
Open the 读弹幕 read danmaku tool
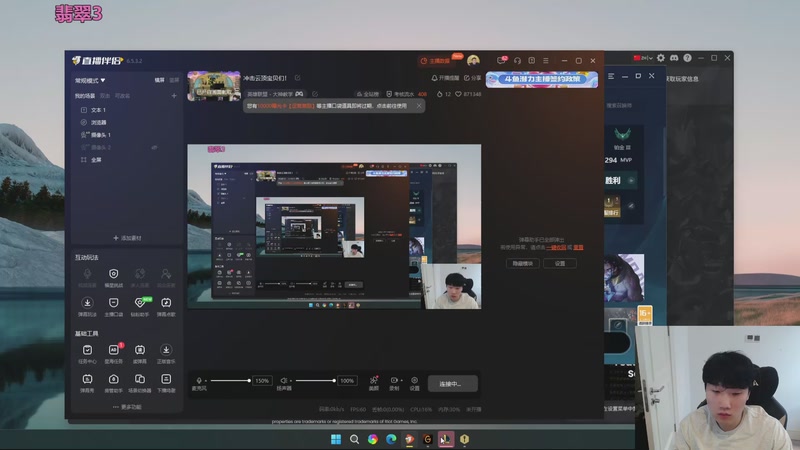click(140, 349)
